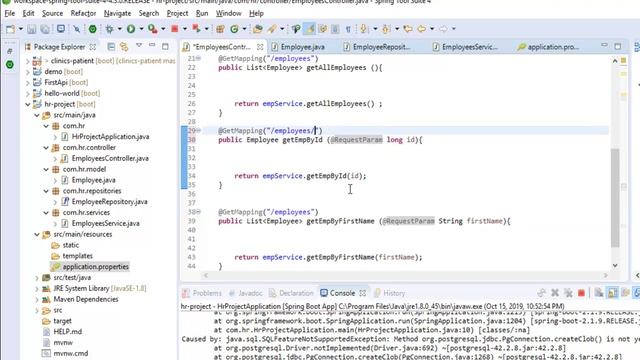Click the Next Annotation icon
640x360 pixels.
click(363, 29)
